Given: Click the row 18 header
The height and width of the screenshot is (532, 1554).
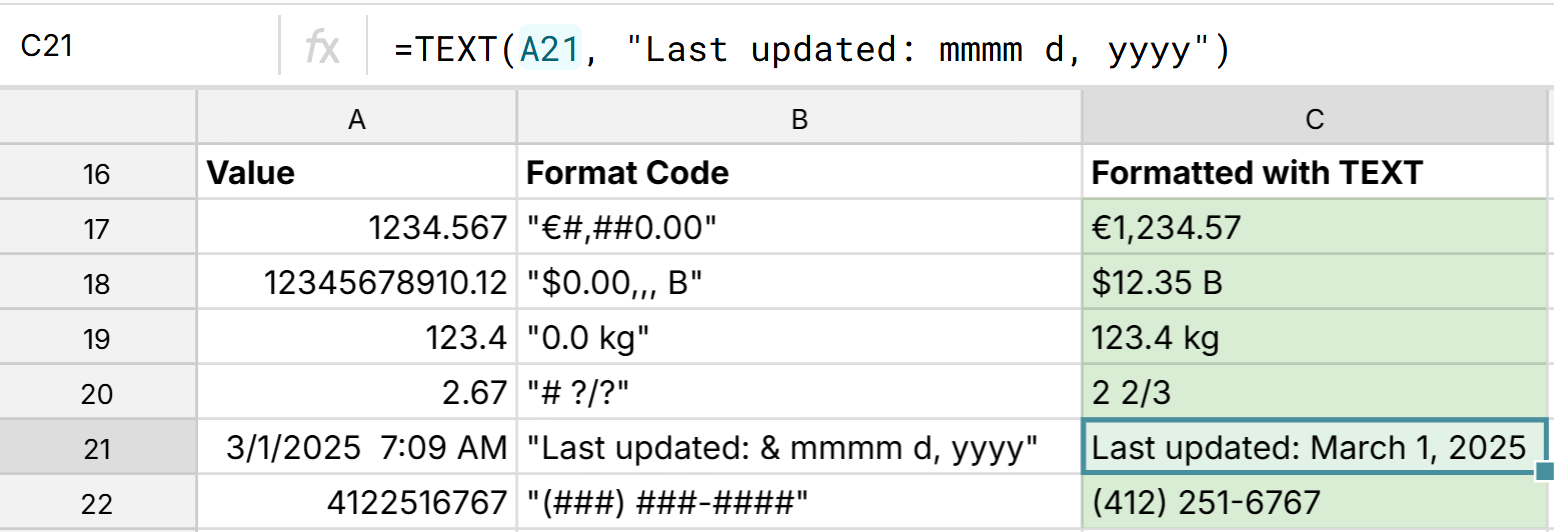Looking at the screenshot, I should (x=97, y=284).
